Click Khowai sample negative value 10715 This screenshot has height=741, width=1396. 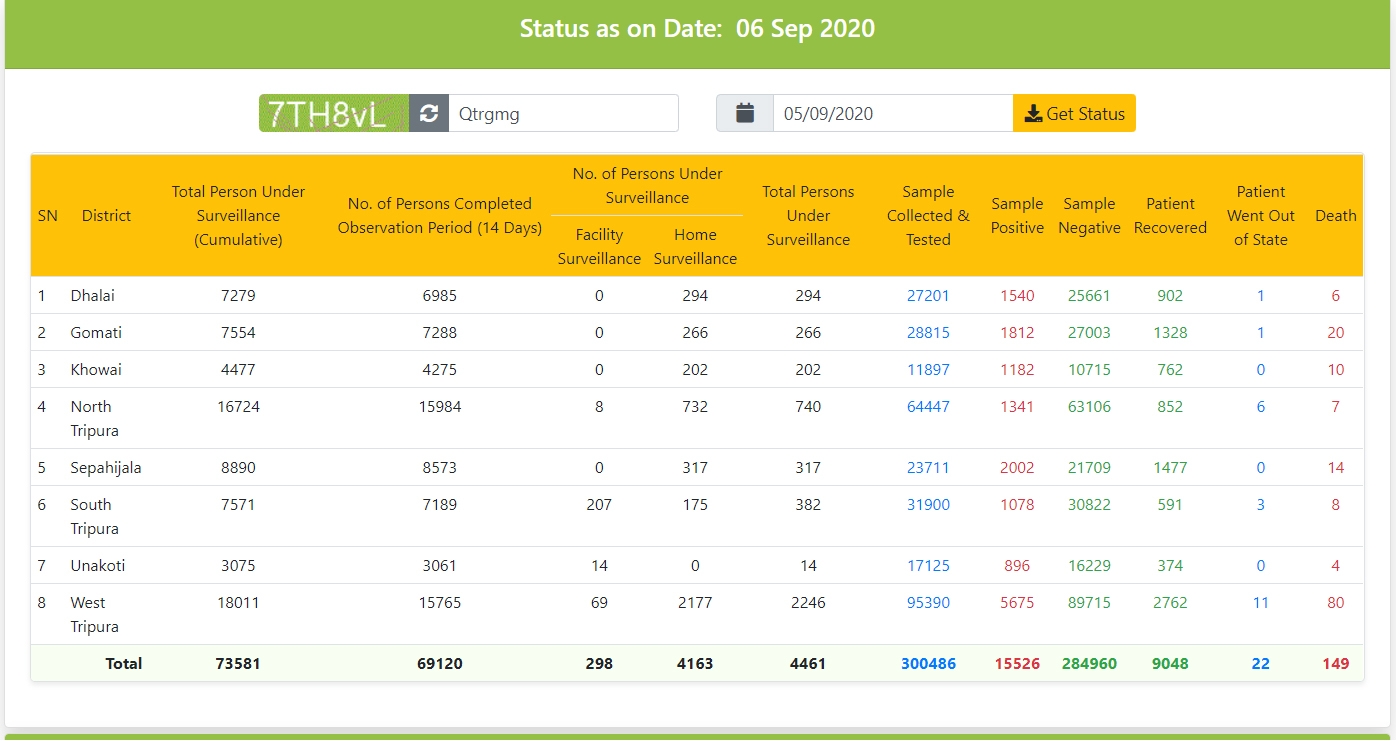[1089, 370]
